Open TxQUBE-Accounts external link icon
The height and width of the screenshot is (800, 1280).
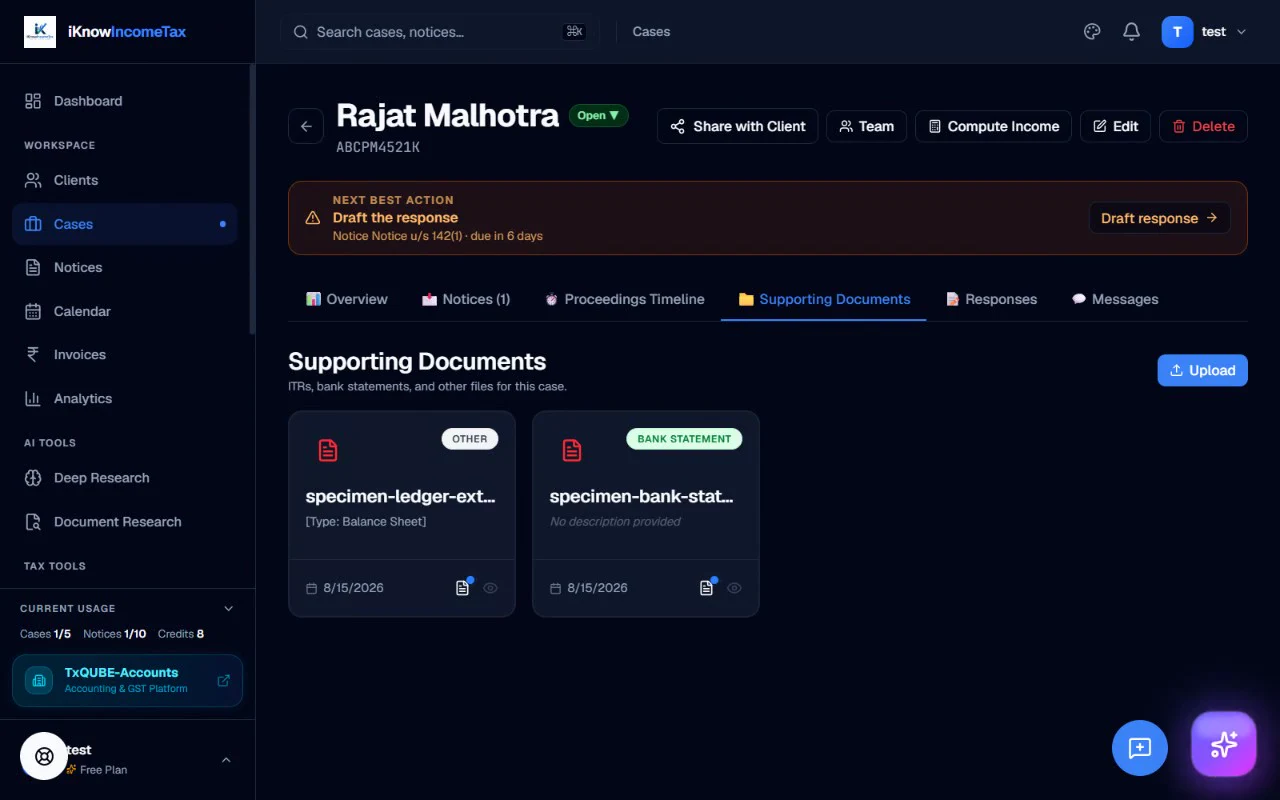point(223,681)
